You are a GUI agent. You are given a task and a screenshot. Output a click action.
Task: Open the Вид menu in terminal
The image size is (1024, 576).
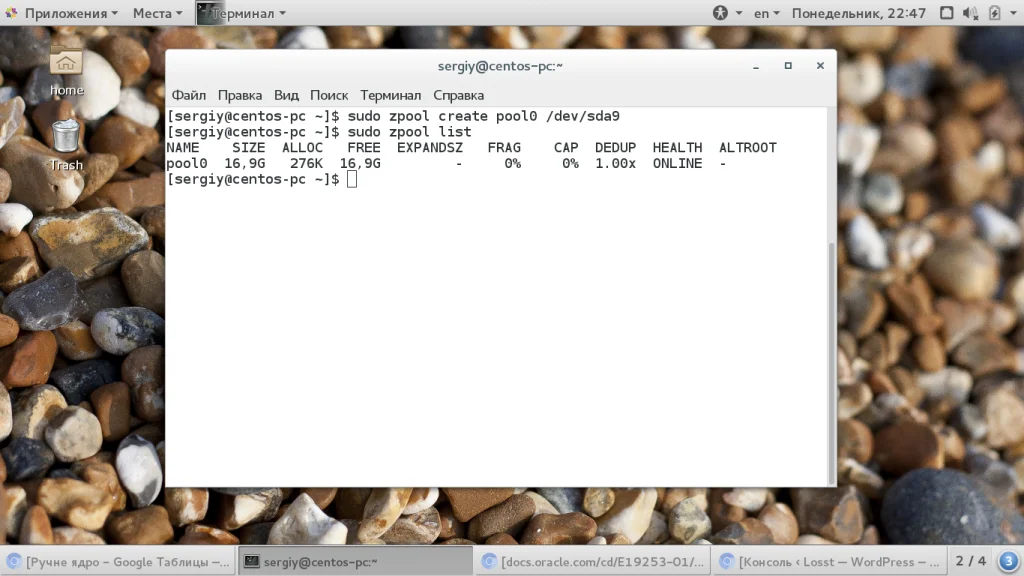(x=286, y=95)
